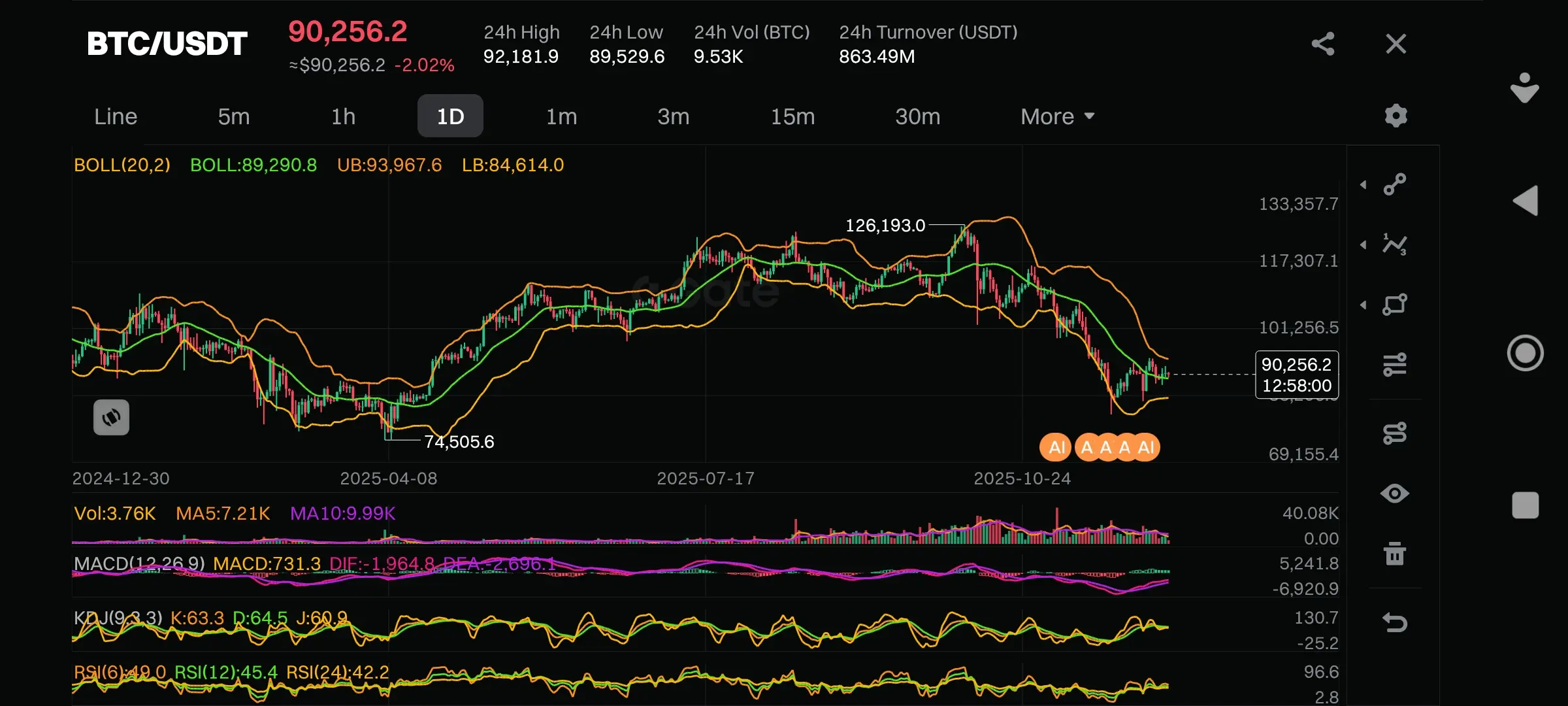
Task: Click the share icon
Action: 1323,44
